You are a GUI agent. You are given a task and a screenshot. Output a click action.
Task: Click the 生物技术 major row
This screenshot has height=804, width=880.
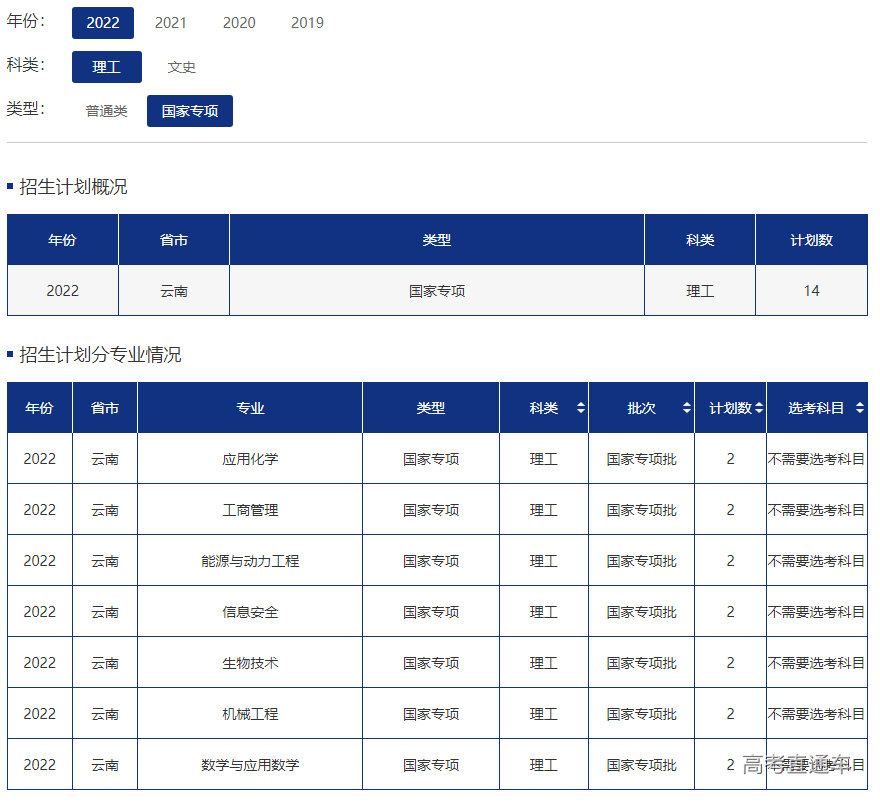tap(250, 663)
